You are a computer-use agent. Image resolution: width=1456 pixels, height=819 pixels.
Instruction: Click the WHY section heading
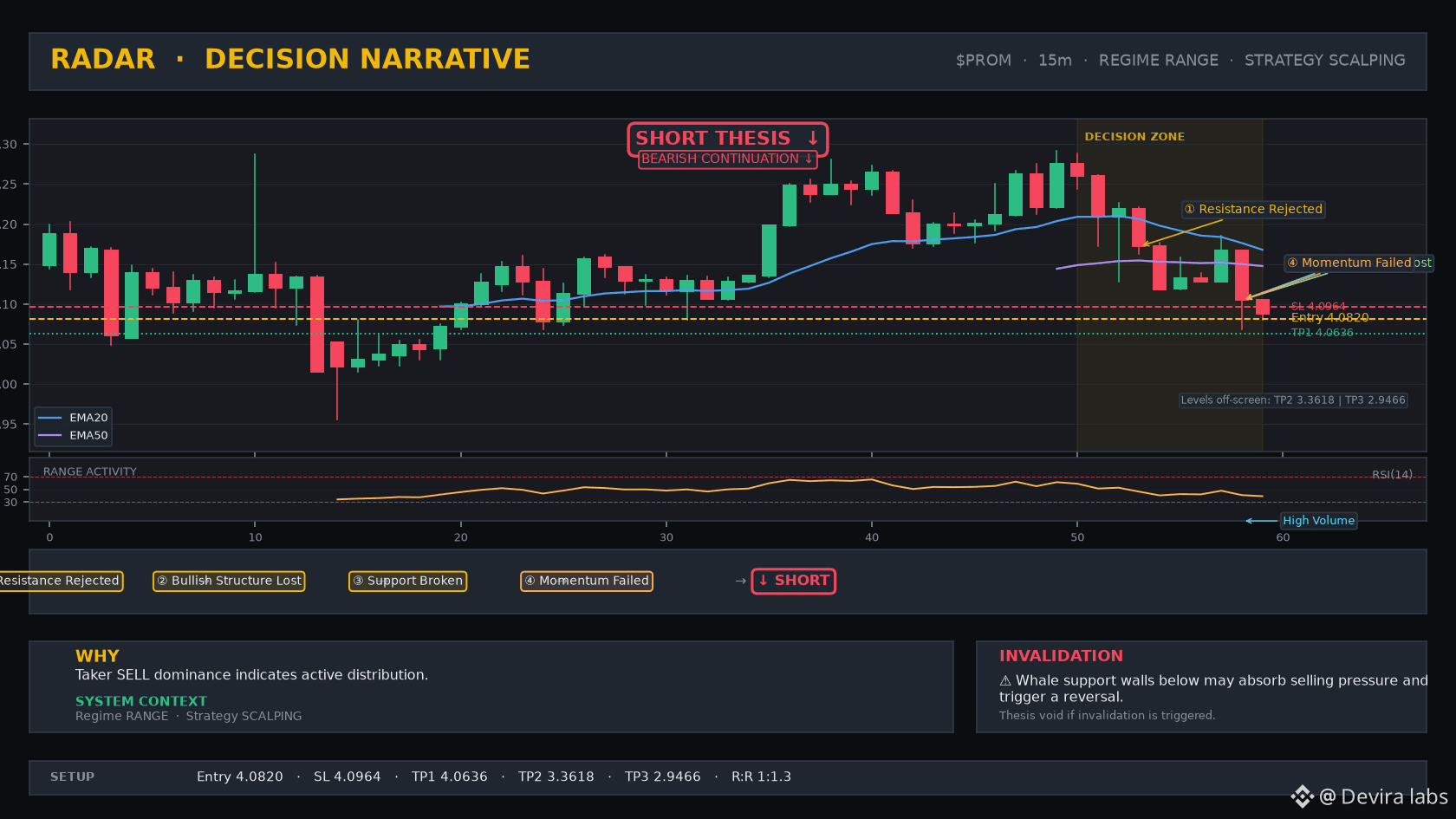coord(97,656)
